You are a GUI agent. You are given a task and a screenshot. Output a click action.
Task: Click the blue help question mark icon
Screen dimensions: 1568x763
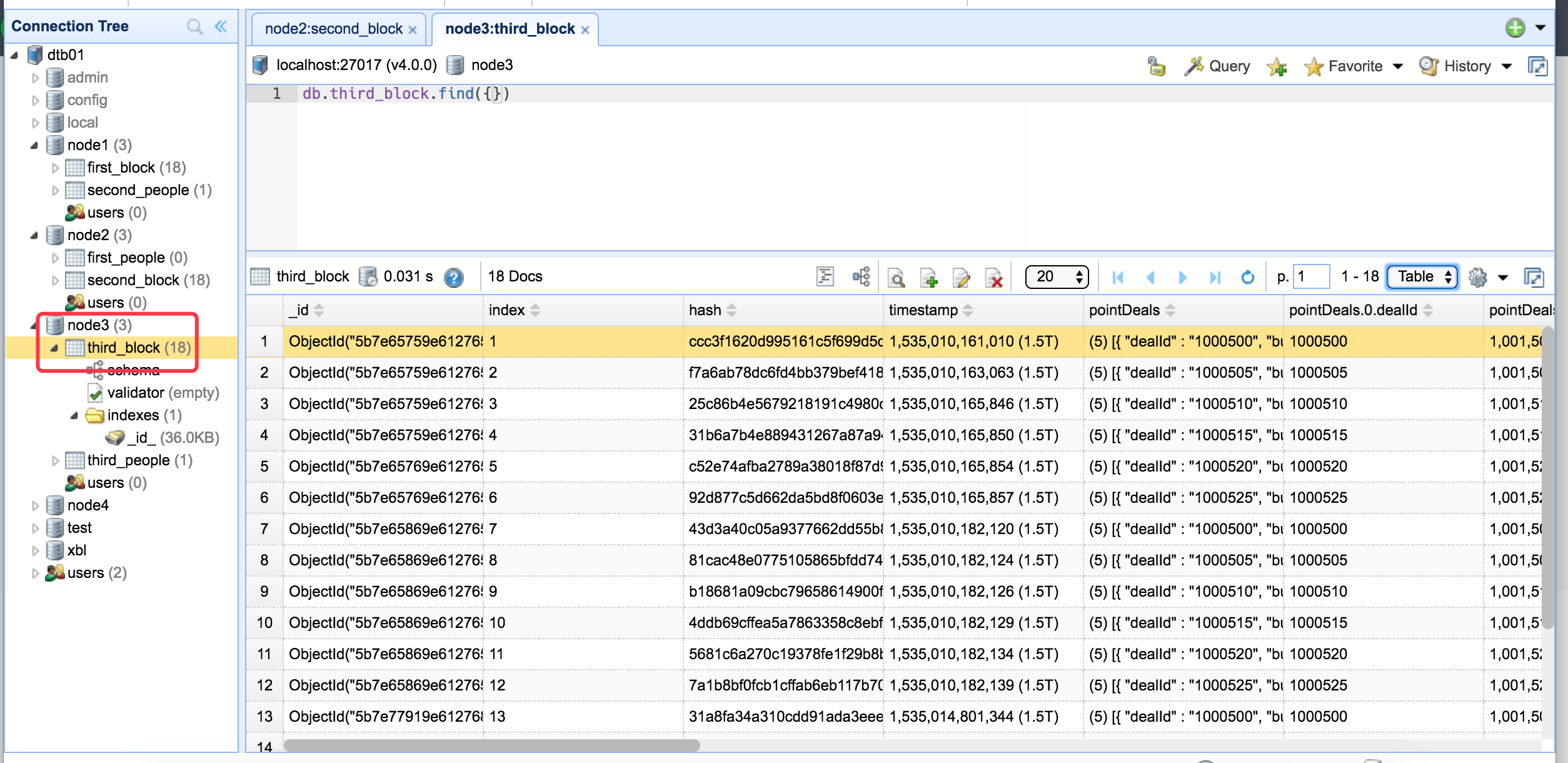[454, 277]
